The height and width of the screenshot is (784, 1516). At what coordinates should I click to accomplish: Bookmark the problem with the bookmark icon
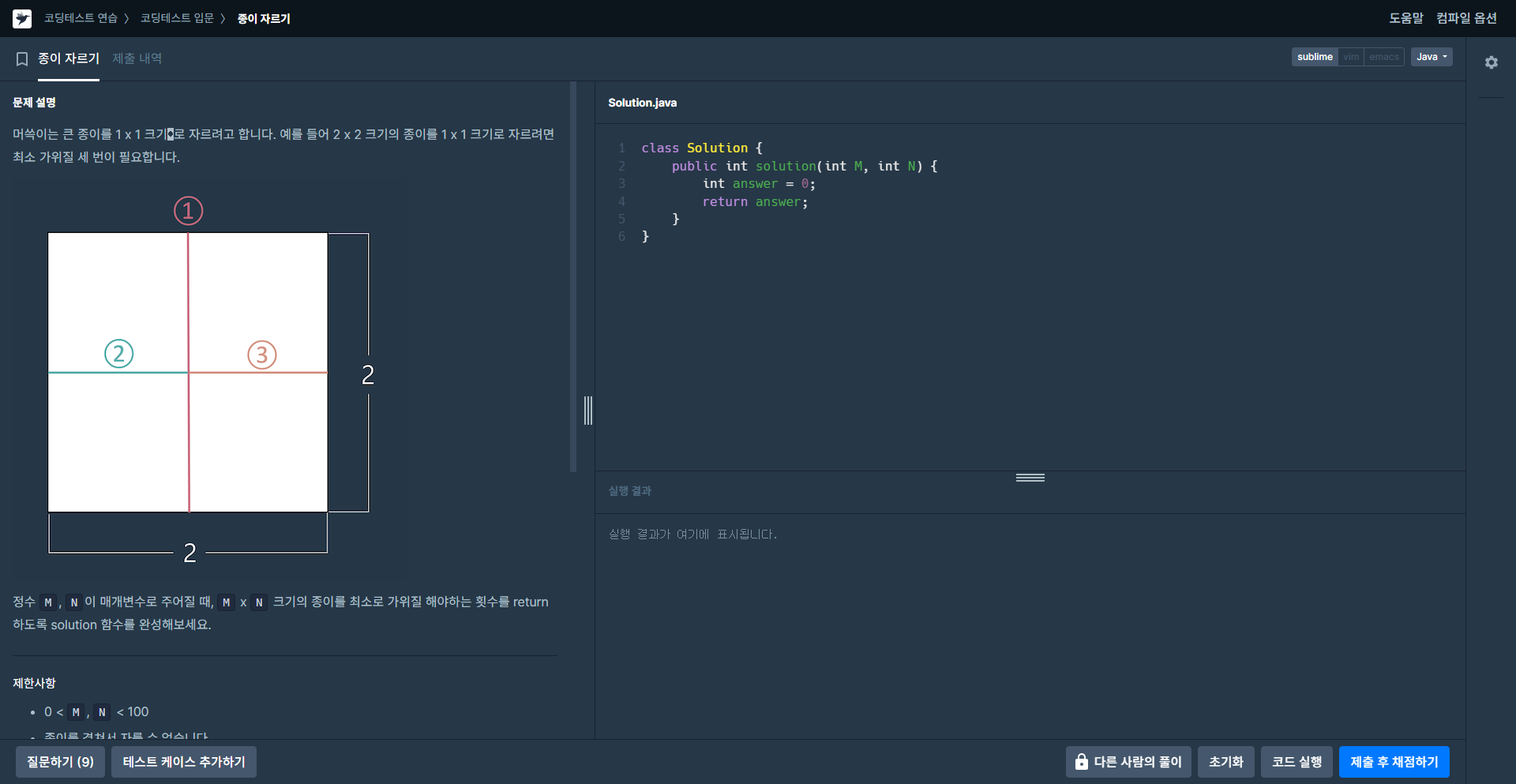(22, 59)
